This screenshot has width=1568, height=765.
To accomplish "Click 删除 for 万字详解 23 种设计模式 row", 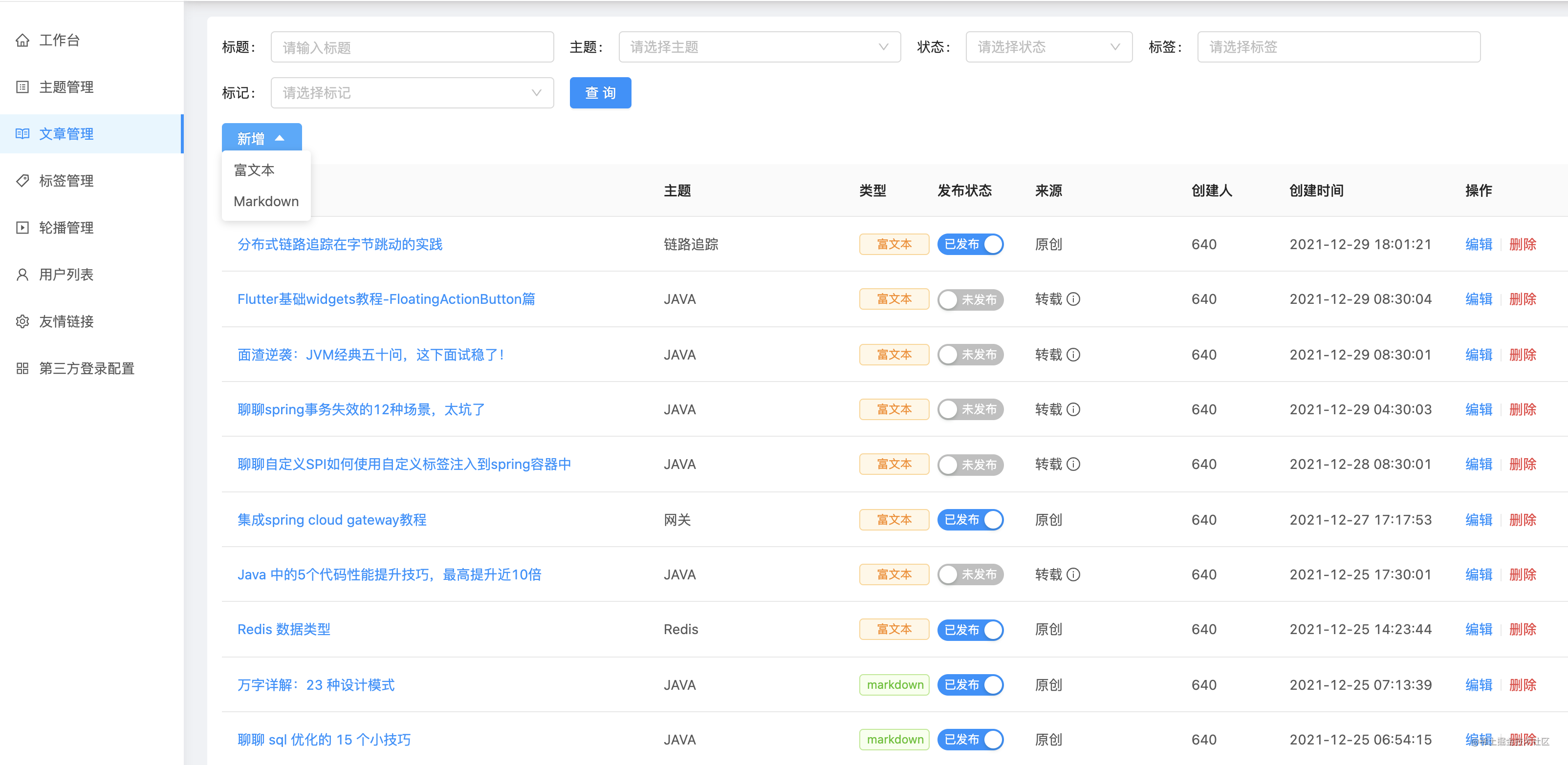I will click(x=1523, y=685).
